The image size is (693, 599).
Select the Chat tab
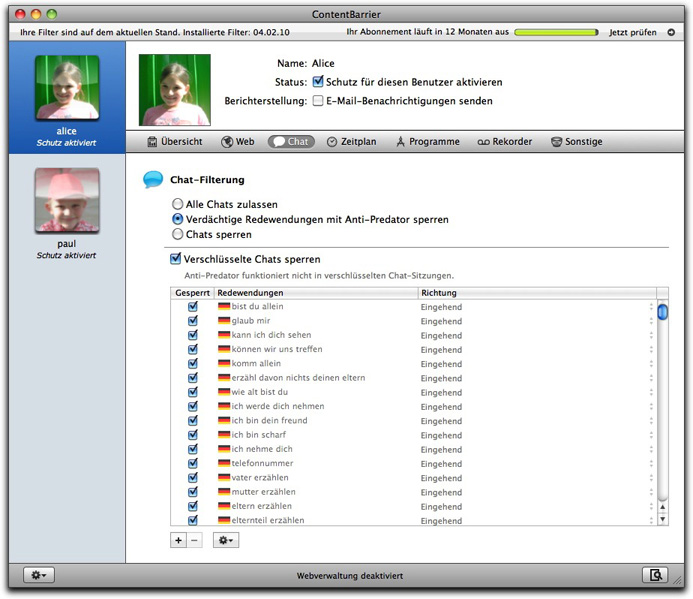291,141
